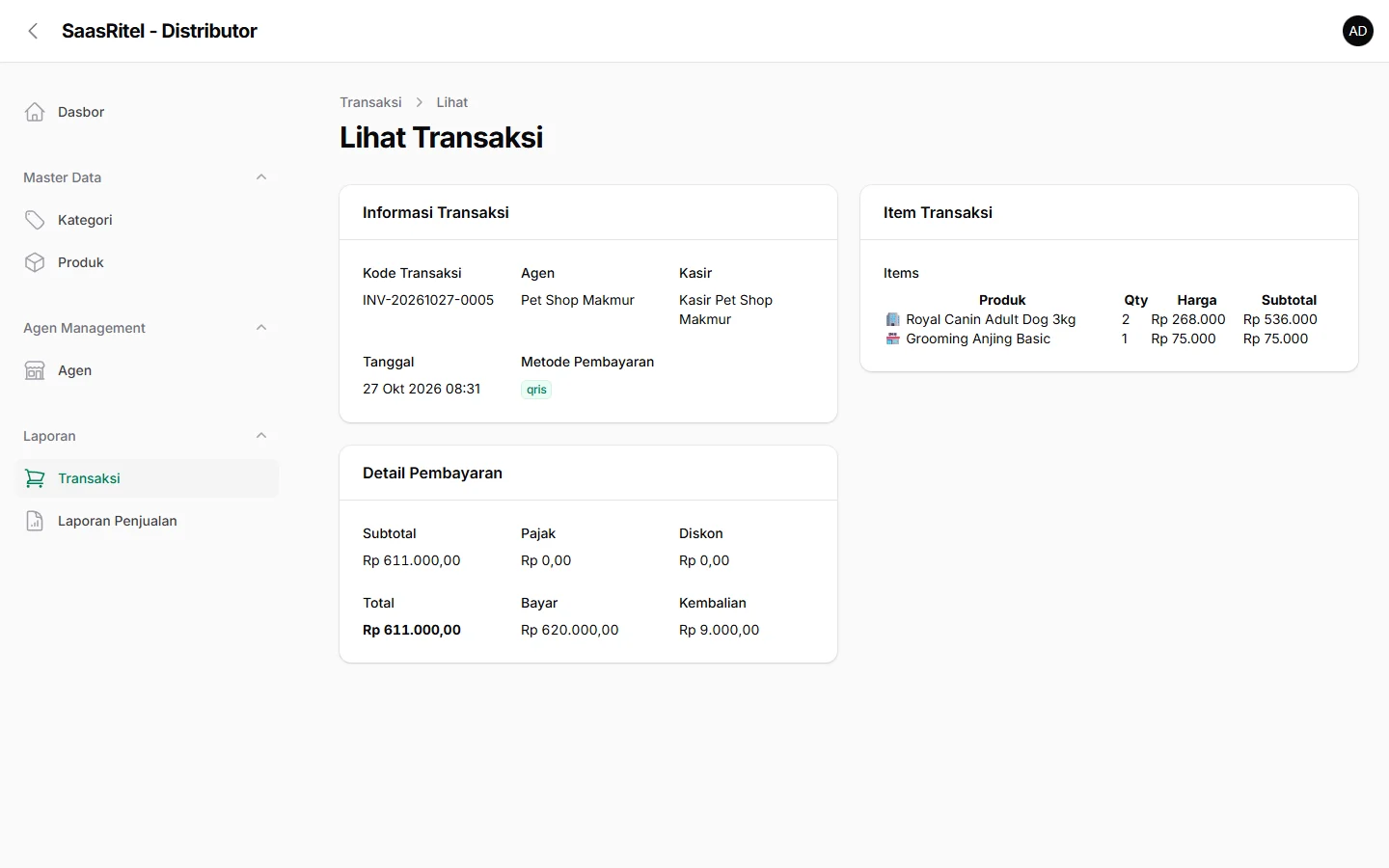The image size is (1389, 868).
Task: Click the Rp 536.000 subtotal cell
Action: tap(1280, 319)
